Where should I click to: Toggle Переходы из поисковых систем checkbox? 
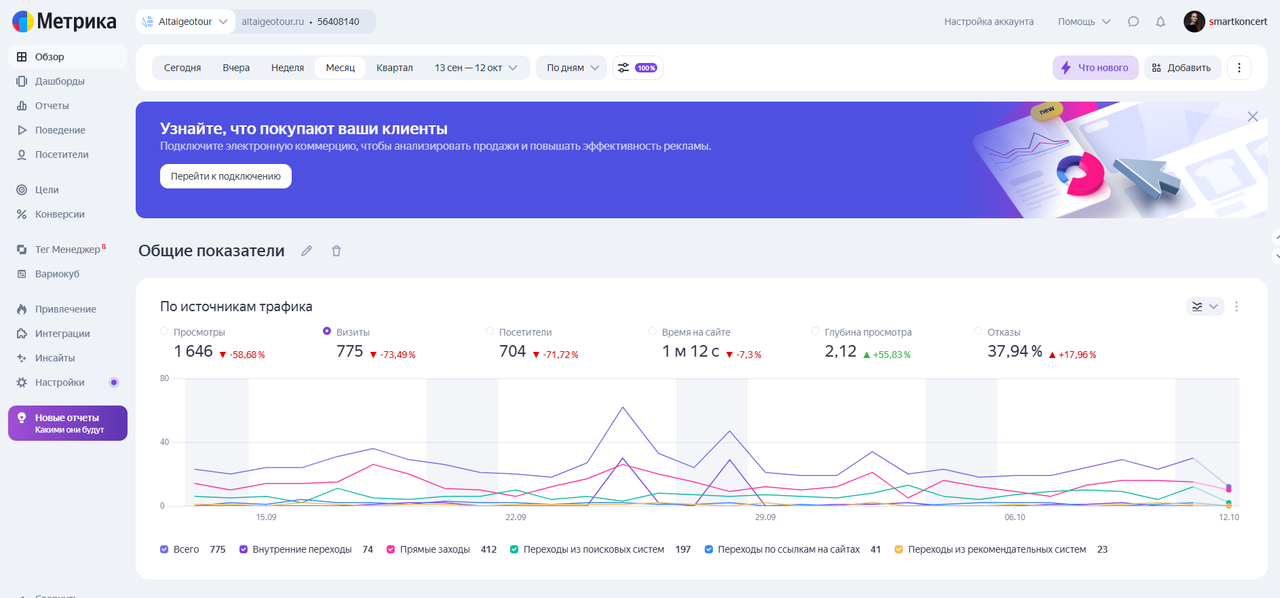click(514, 549)
